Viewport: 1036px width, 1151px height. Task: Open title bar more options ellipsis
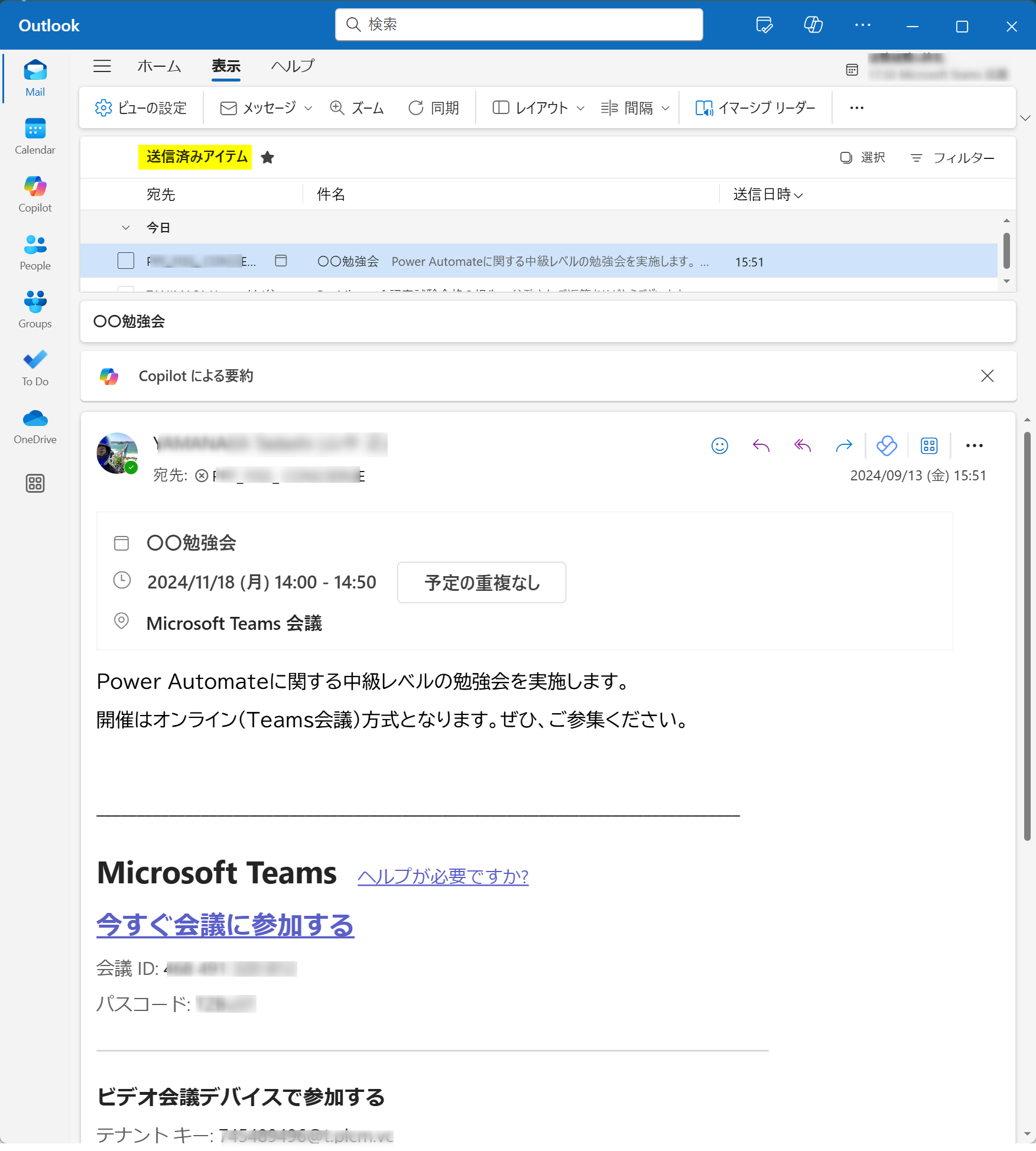click(863, 25)
